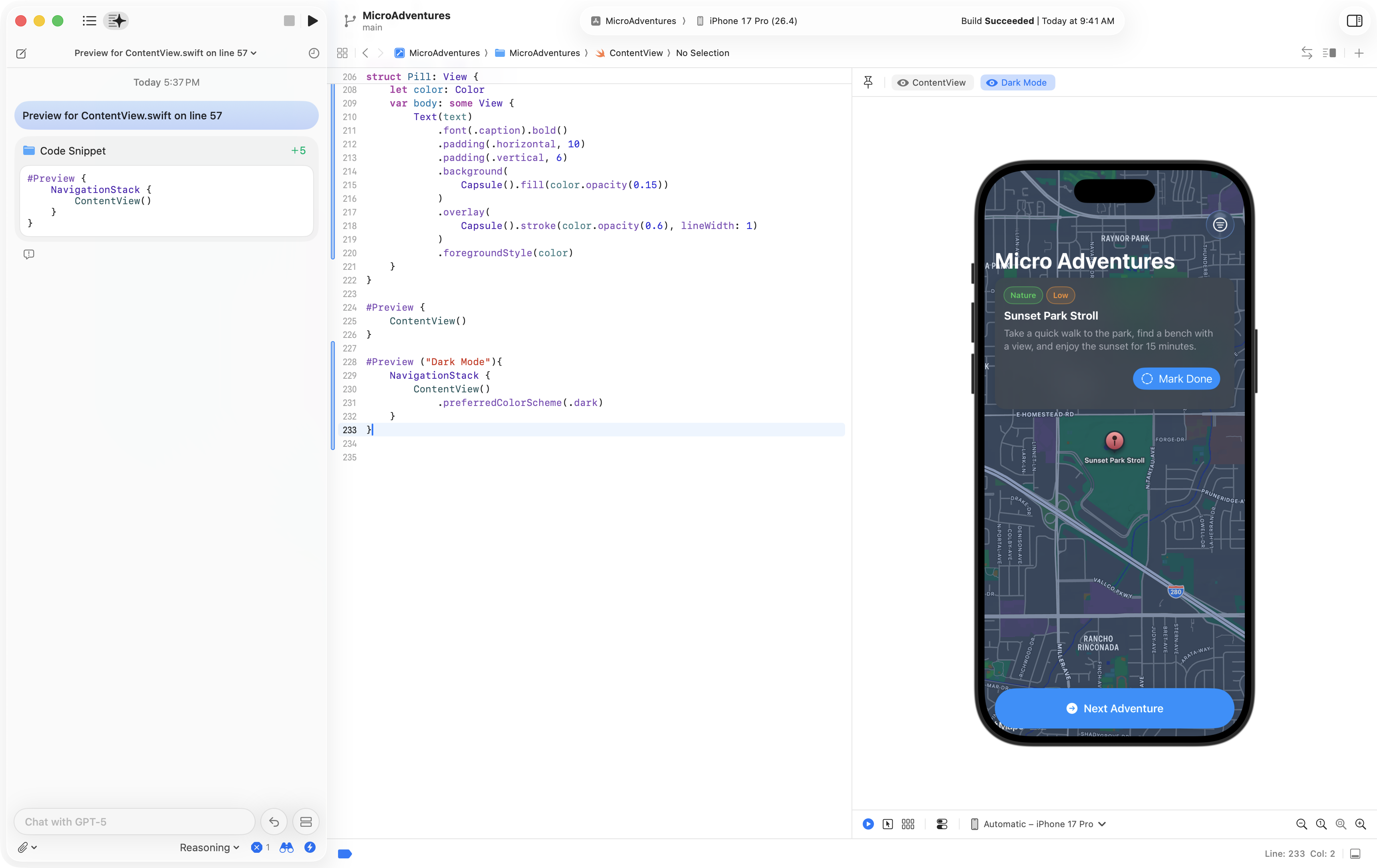The height and width of the screenshot is (868, 1377).
Task: Open Automatic iPhone 17 Pro device dropdown
Action: coord(1039,824)
